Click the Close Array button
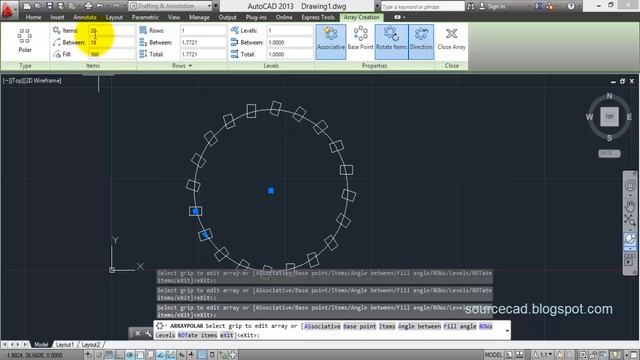640x360 pixels. coord(451,42)
